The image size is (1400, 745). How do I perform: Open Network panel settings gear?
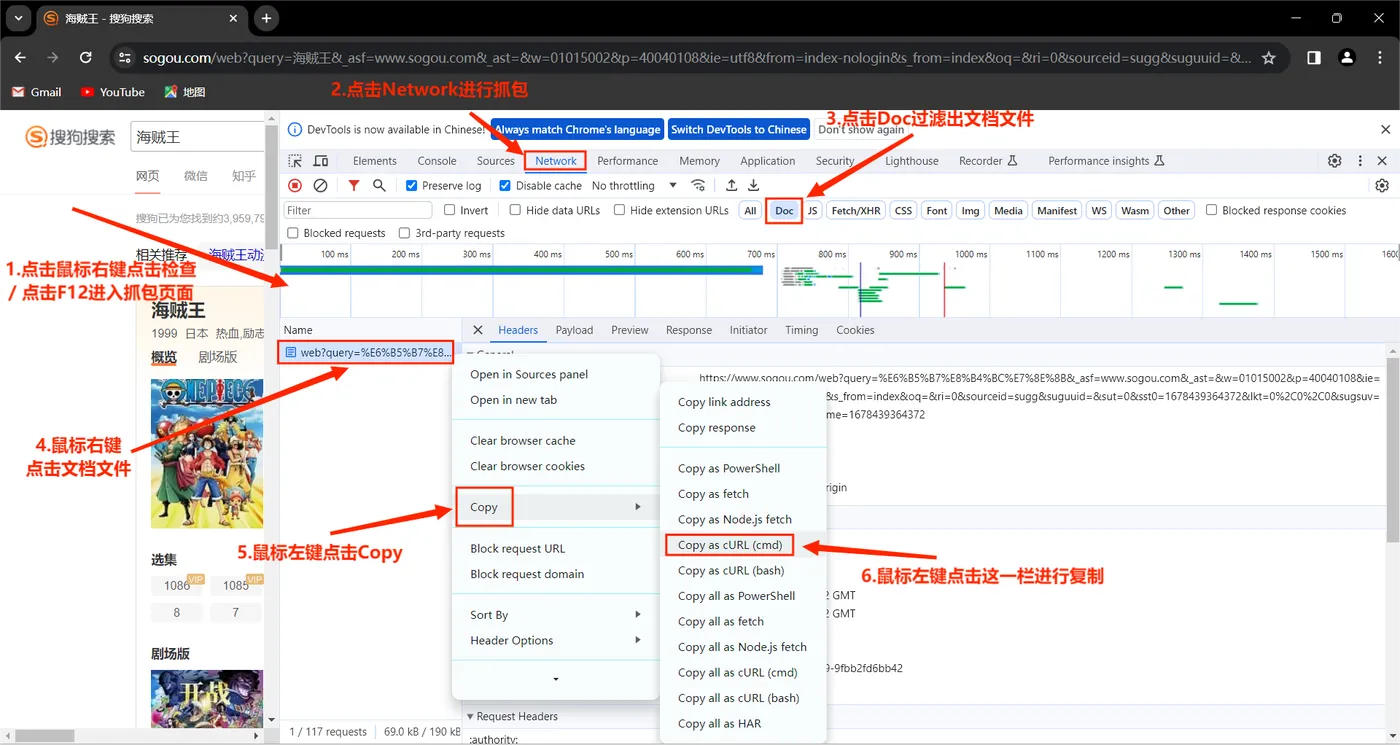[x=1382, y=186]
